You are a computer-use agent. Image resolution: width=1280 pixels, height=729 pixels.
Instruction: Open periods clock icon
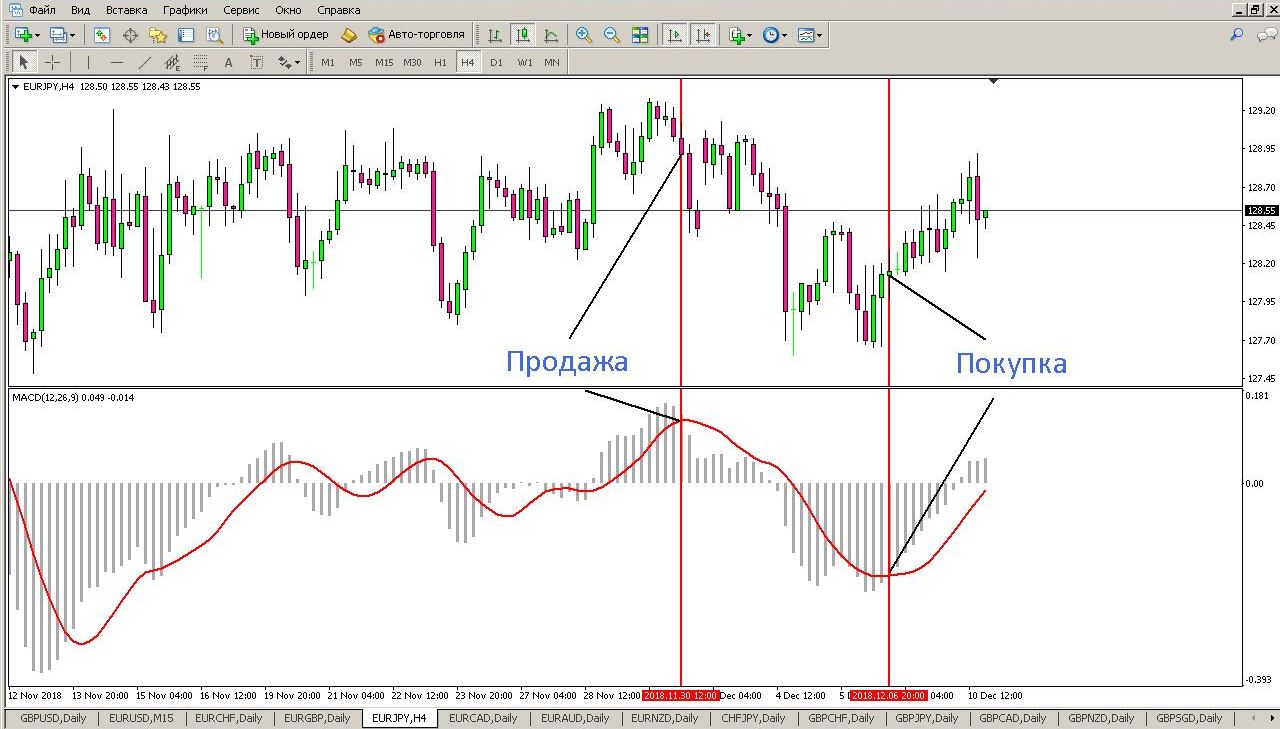(x=770, y=35)
